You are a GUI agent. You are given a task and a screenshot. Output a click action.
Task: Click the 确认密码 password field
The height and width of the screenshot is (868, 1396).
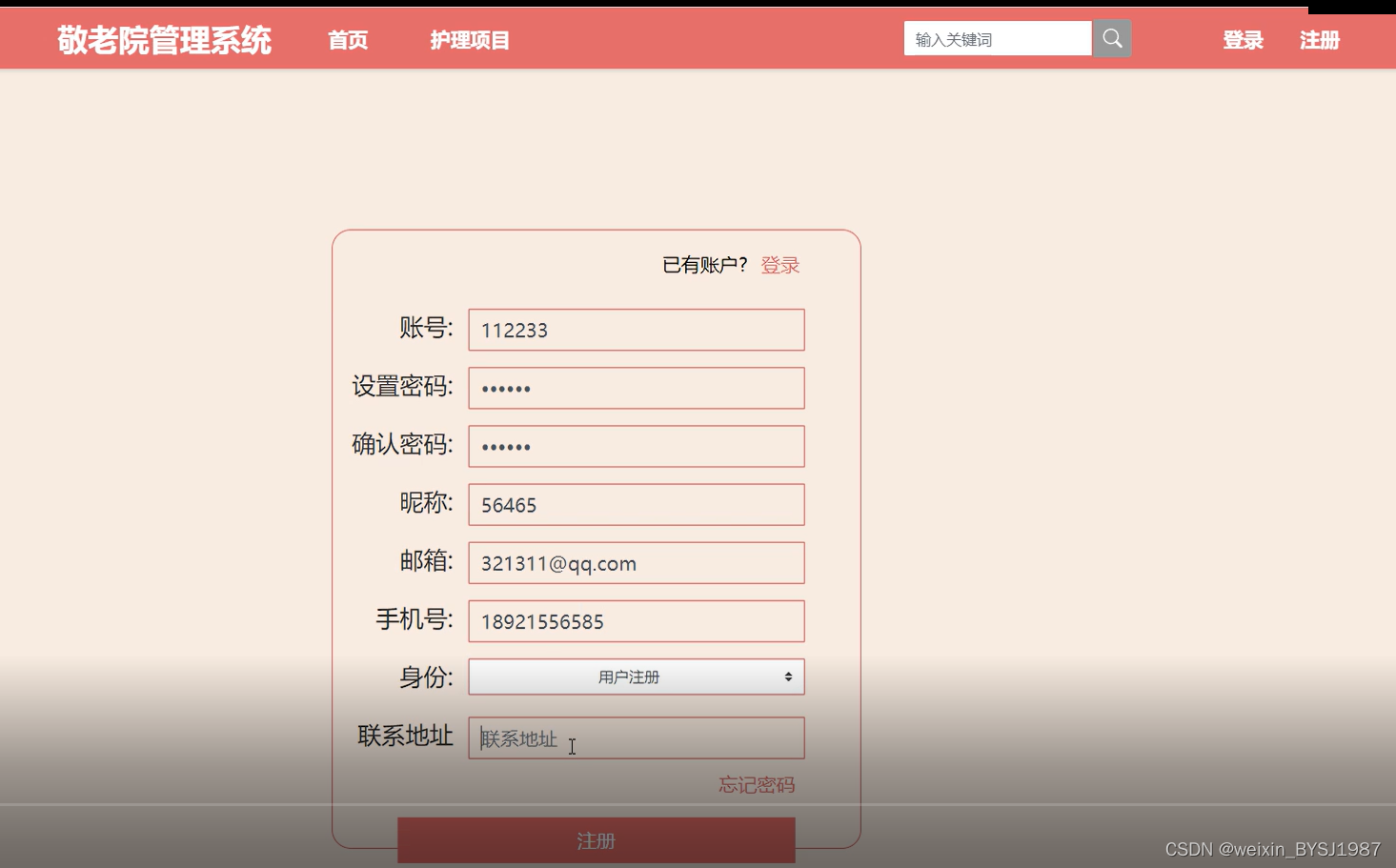point(637,446)
